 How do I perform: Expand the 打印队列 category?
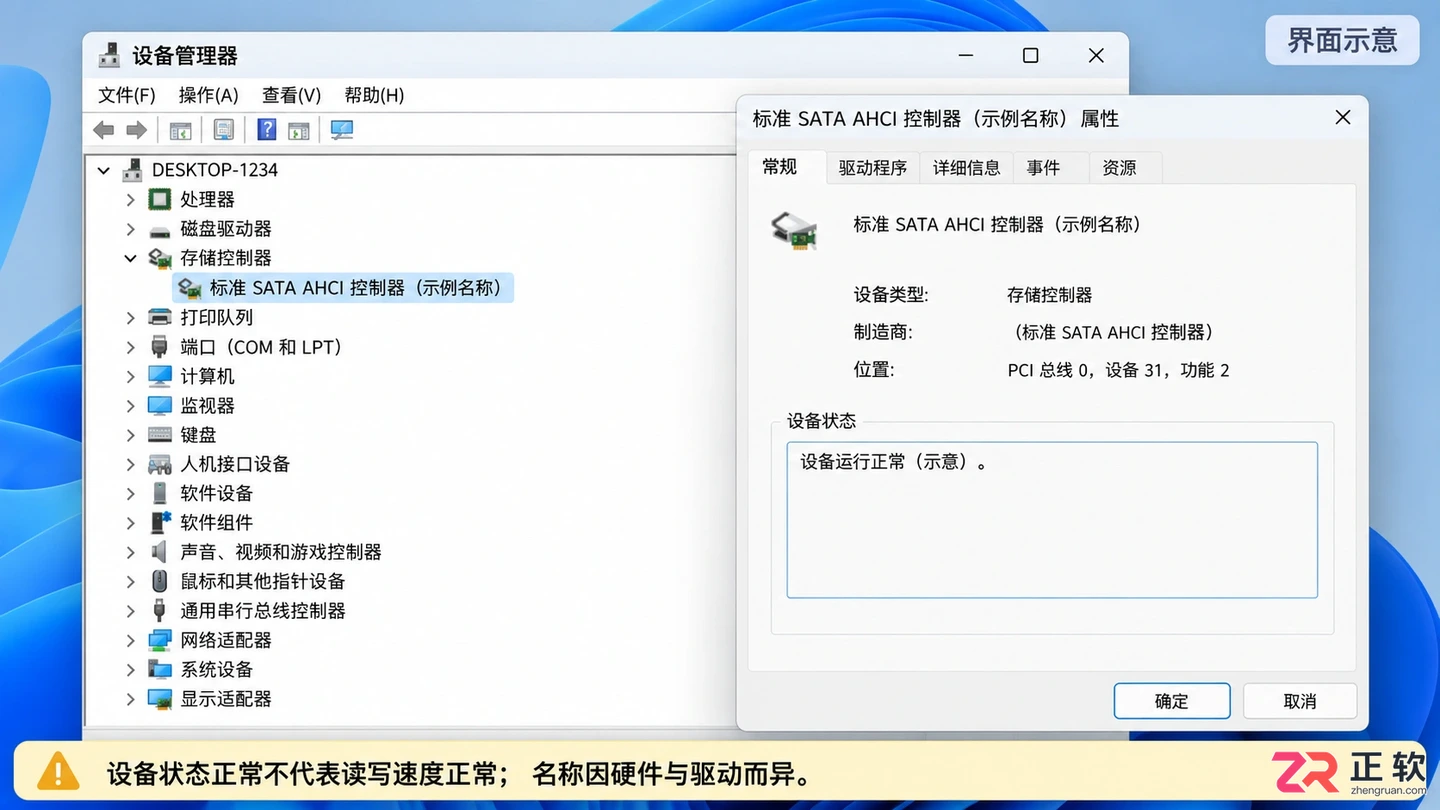[x=130, y=318]
